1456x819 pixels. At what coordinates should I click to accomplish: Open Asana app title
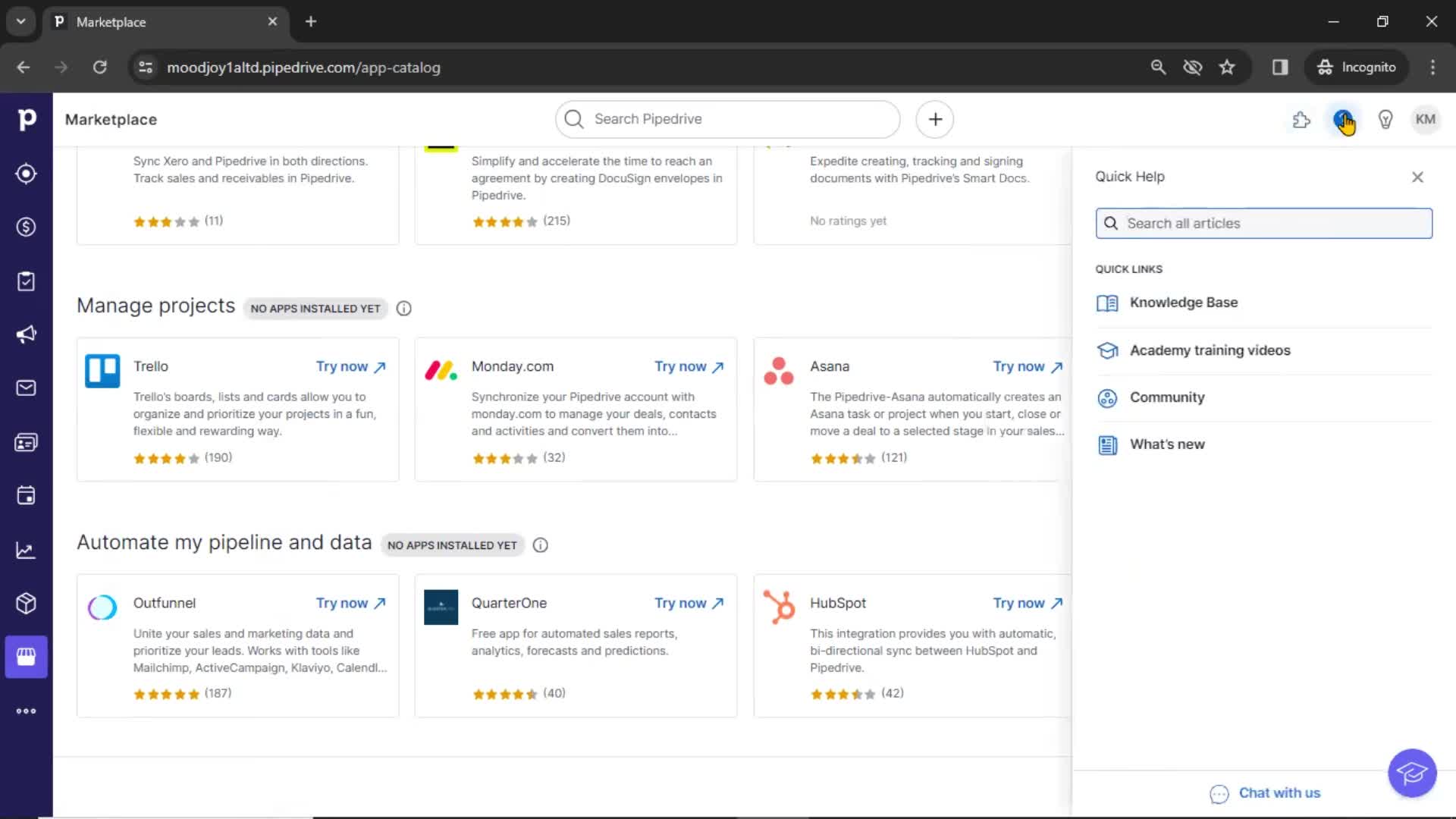[x=830, y=366]
